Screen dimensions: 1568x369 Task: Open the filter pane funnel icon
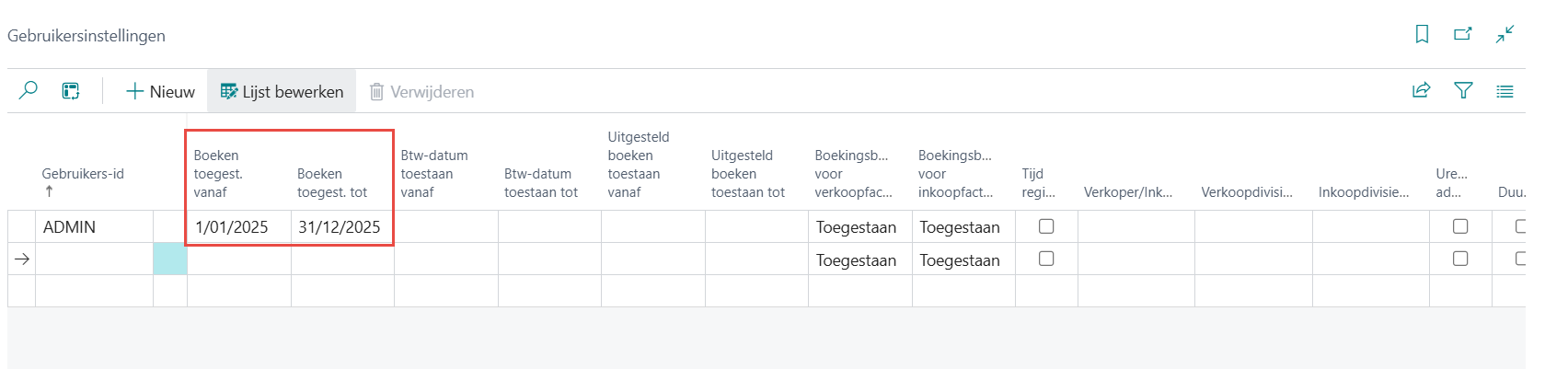[1463, 90]
